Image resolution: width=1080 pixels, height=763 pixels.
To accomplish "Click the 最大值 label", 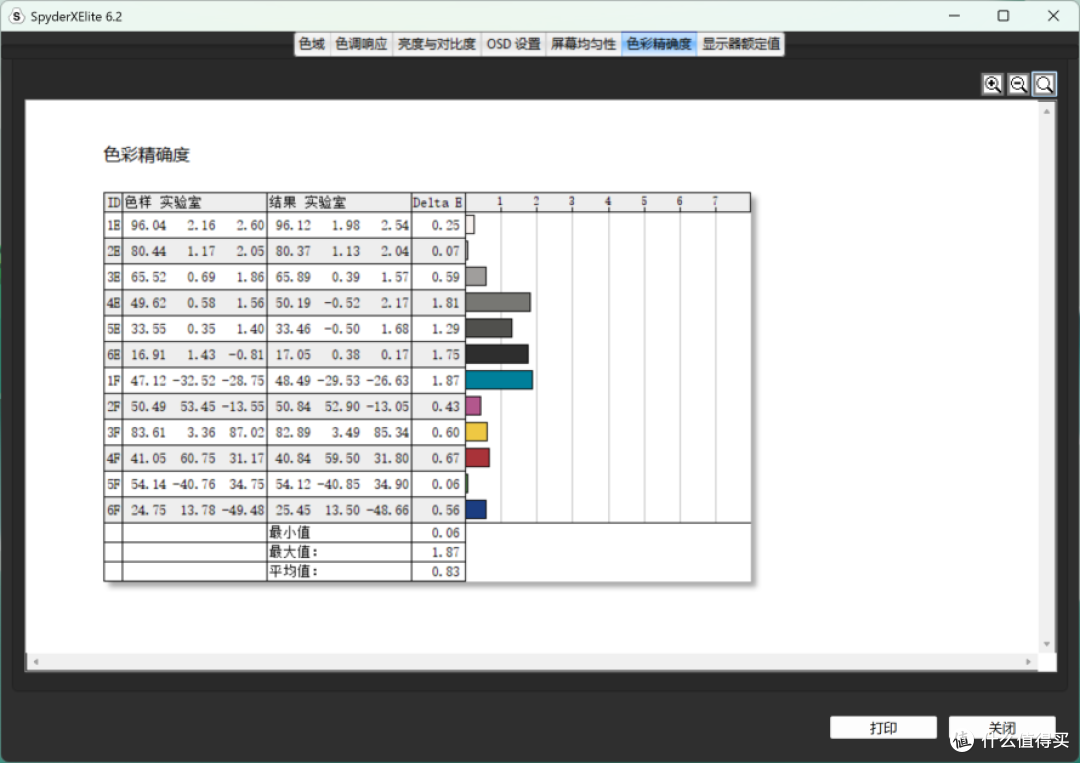I will click(293, 552).
